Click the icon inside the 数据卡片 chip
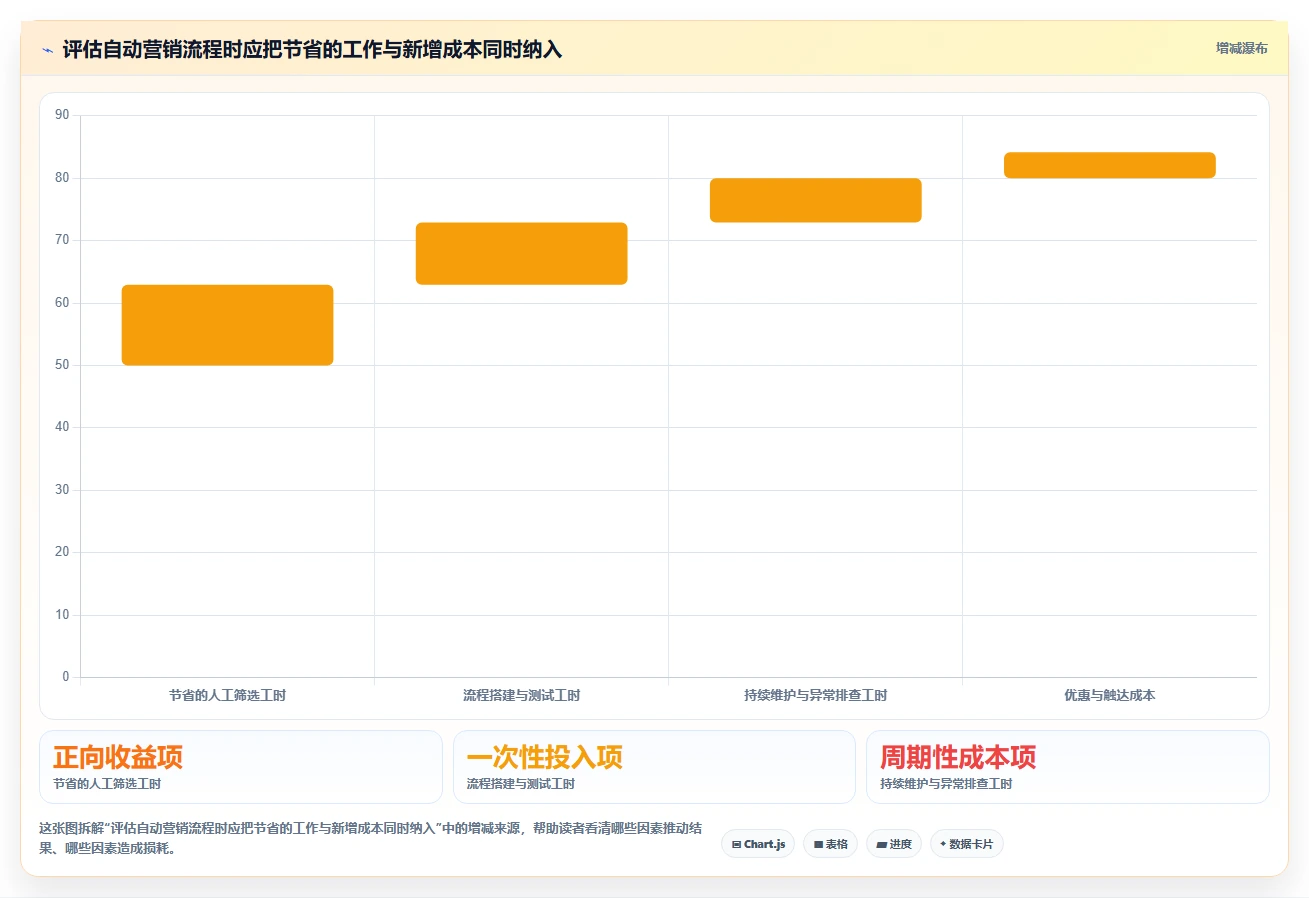 tap(943, 844)
